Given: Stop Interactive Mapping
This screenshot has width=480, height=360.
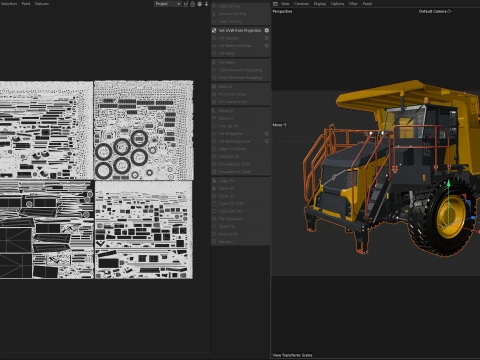Looking at the screenshot, I should 240,78.
